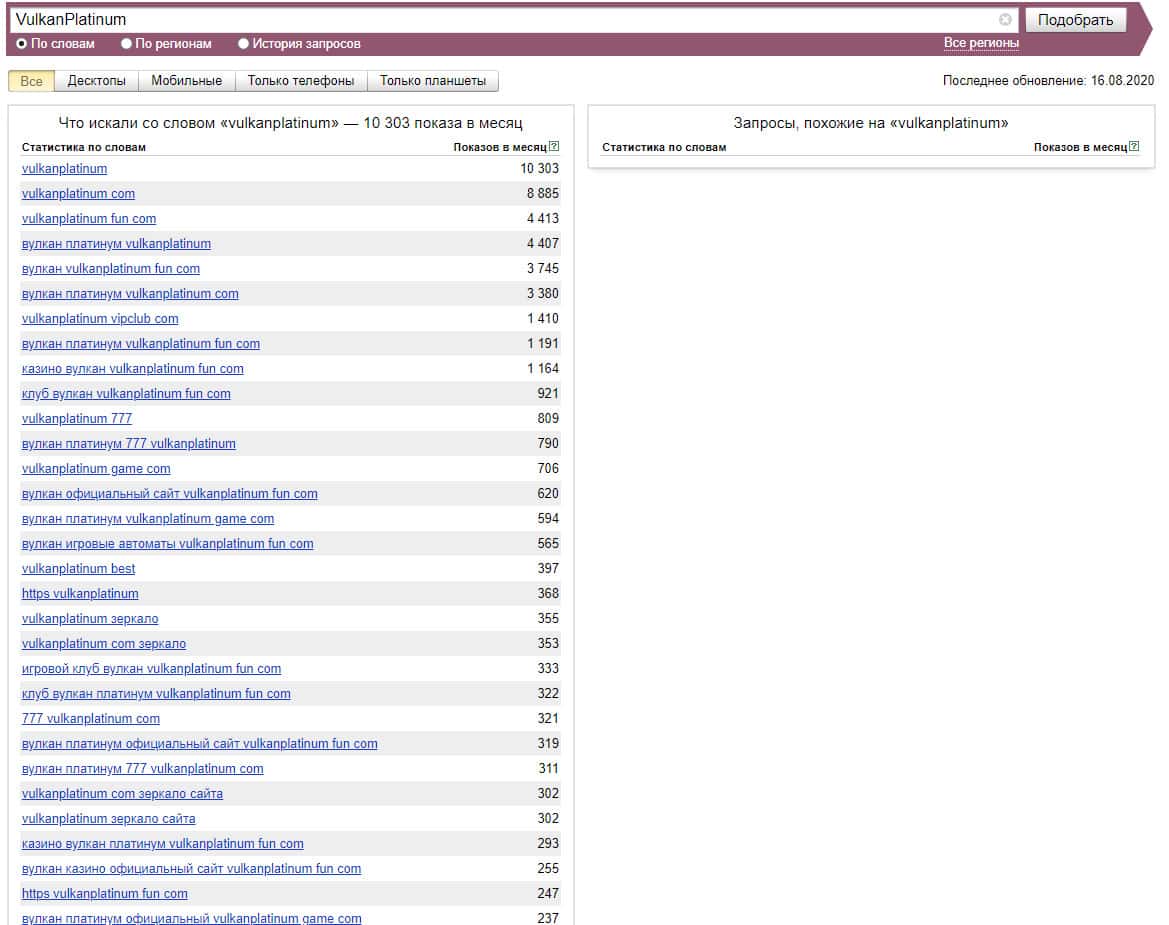Choose the 'История запросов' radio option
Screen dimensions: 1169x925
(243, 44)
